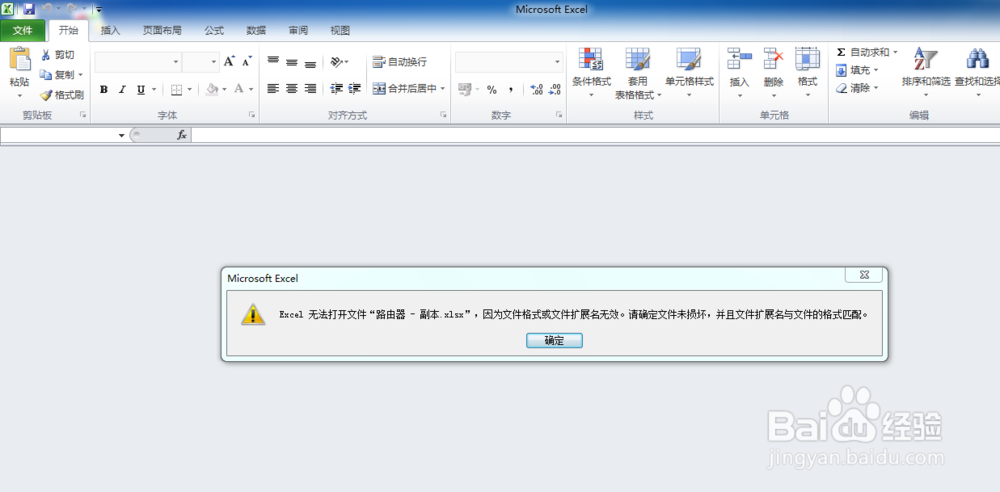Align text to the top
Viewport: 1000px width, 492px height.
tap(273, 62)
